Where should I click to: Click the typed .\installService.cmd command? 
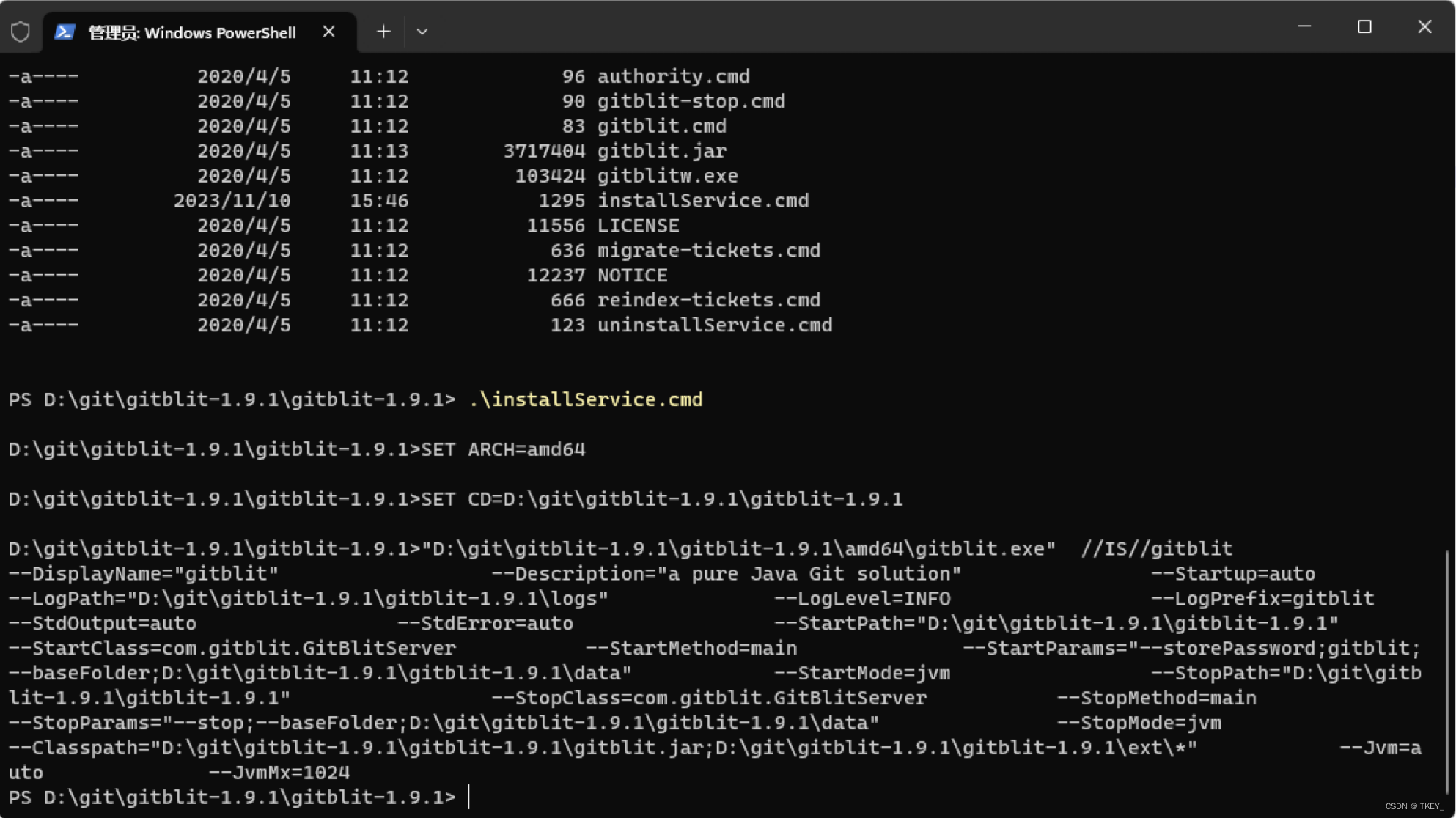tap(586, 399)
